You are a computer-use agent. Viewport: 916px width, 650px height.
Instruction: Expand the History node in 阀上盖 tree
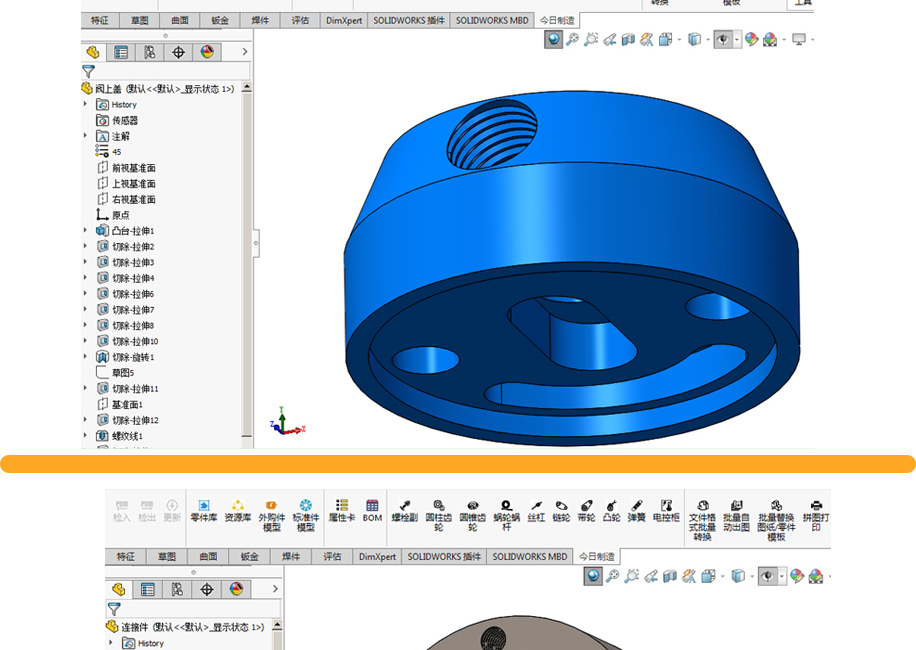[x=85, y=104]
